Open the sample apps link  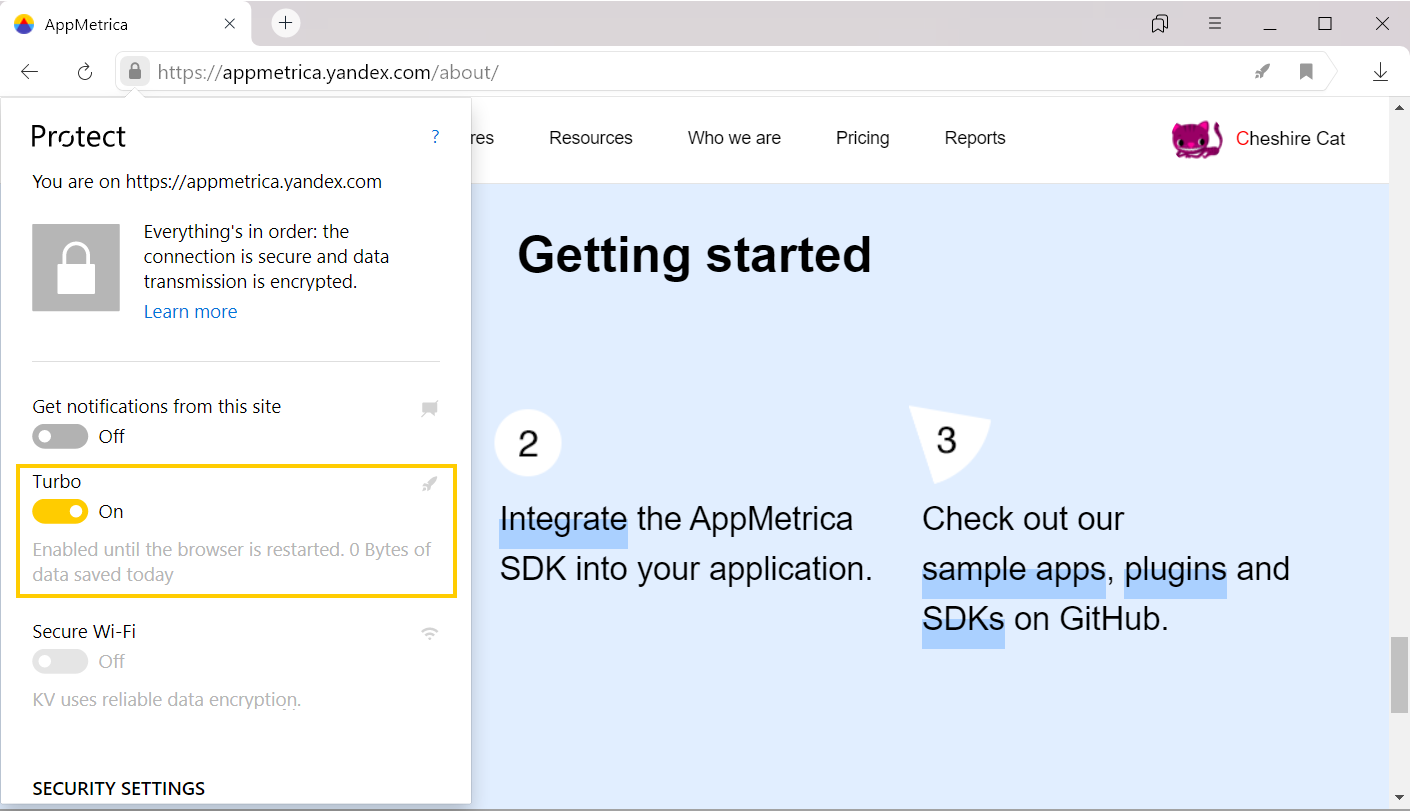[1013, 569]
